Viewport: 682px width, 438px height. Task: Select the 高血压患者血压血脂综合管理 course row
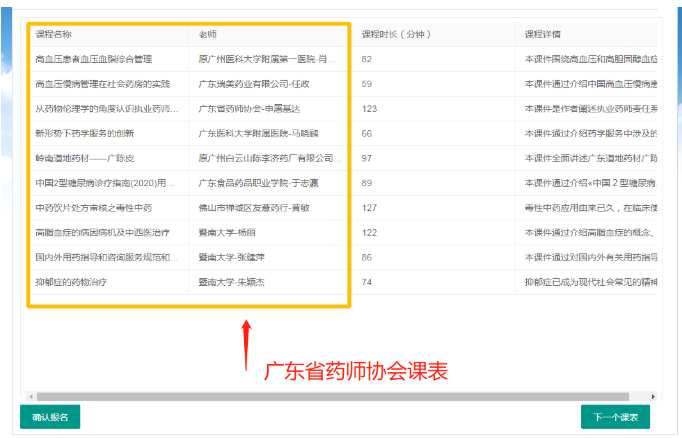click(93, 59)
